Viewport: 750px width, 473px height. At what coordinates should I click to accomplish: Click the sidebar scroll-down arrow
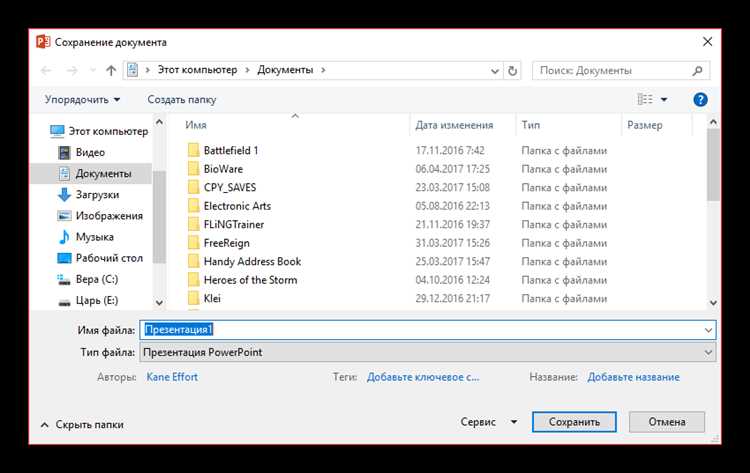pos(159,303)
